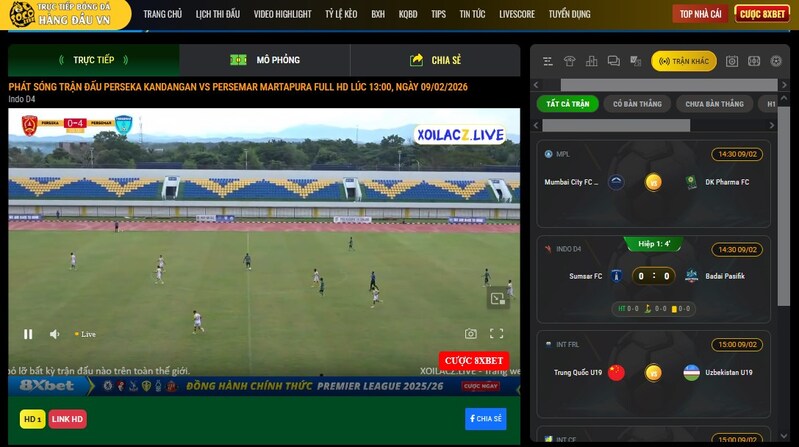Click the Trận Khác button
Screen dimensions: 799x447
pyautogui.click(x=684, y=61)
